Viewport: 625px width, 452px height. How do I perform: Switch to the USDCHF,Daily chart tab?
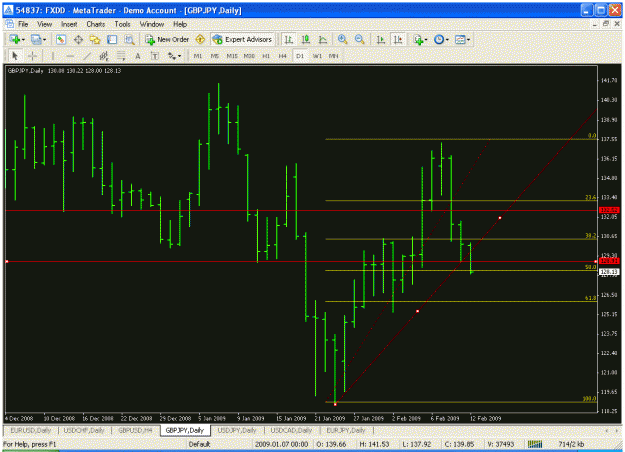pos(84,430)
